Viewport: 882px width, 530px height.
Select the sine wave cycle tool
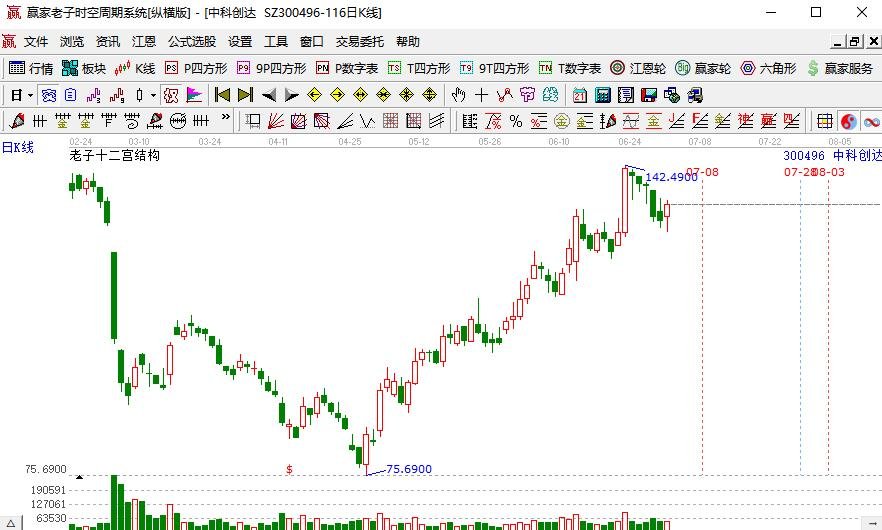[x=631, y=121]
